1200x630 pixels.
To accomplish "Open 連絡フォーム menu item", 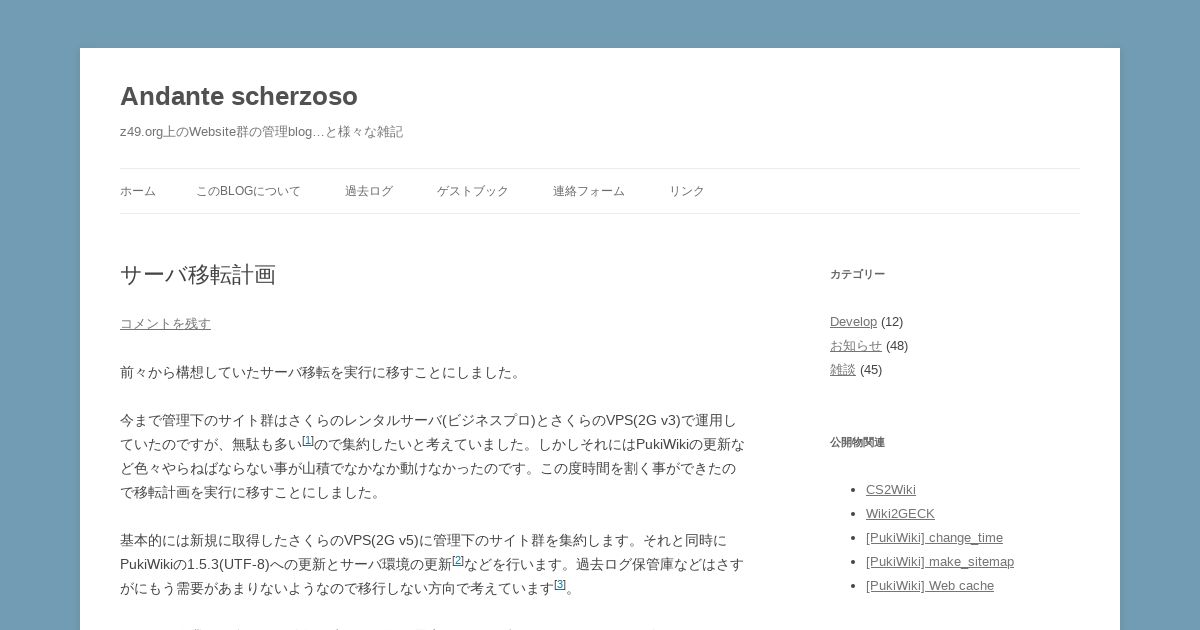I will coord(589,191).
